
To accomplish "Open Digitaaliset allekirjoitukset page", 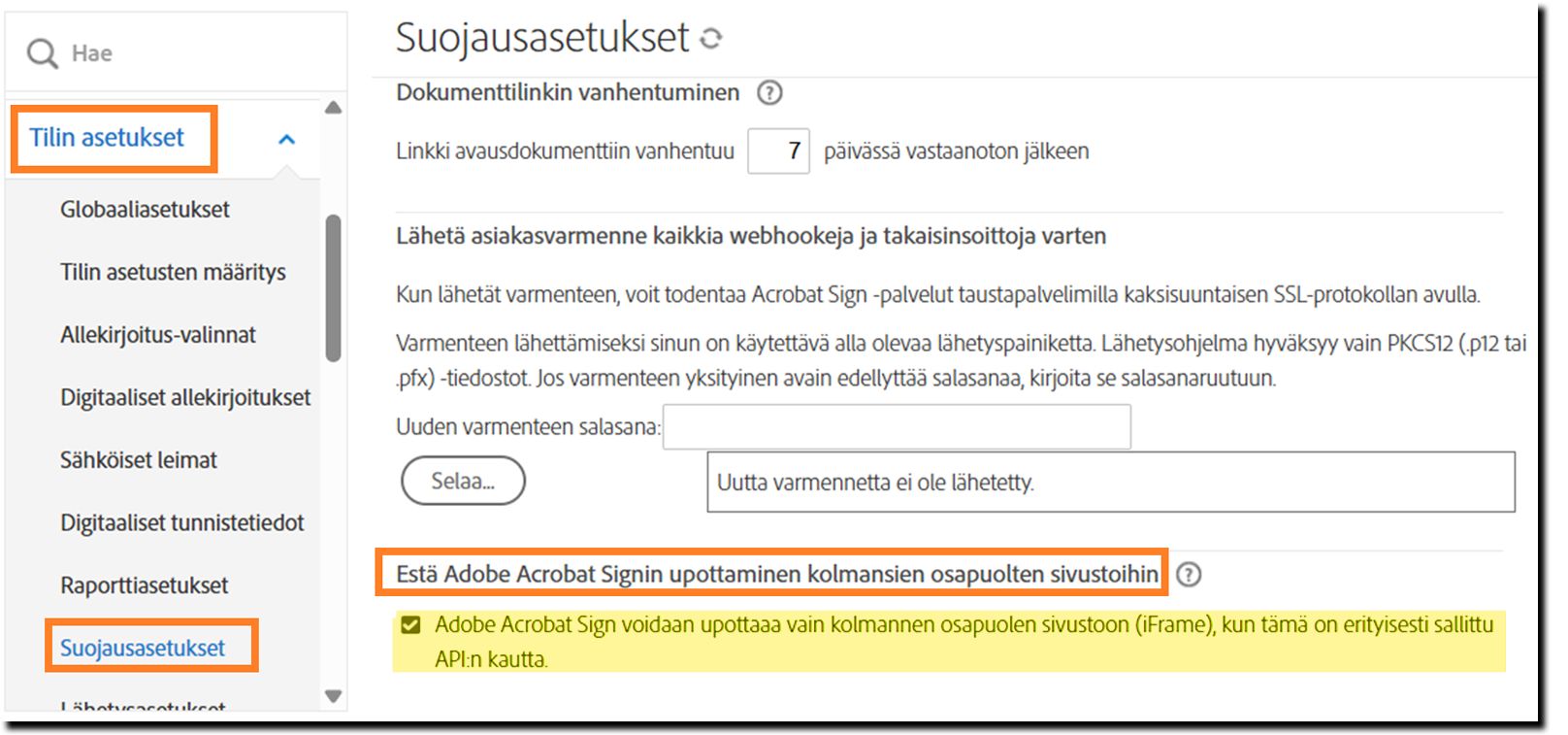I will click(x=185, y=398).
